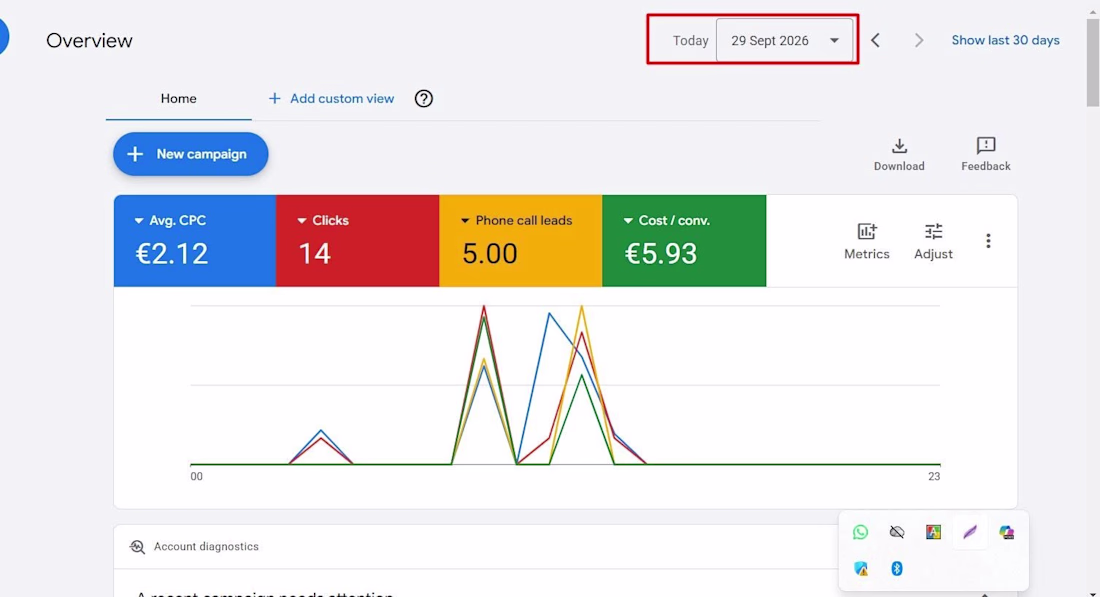The width and height of the screenshot is (1100, 597).
Task: Click the 14 Clicks value
Action: 314,254
